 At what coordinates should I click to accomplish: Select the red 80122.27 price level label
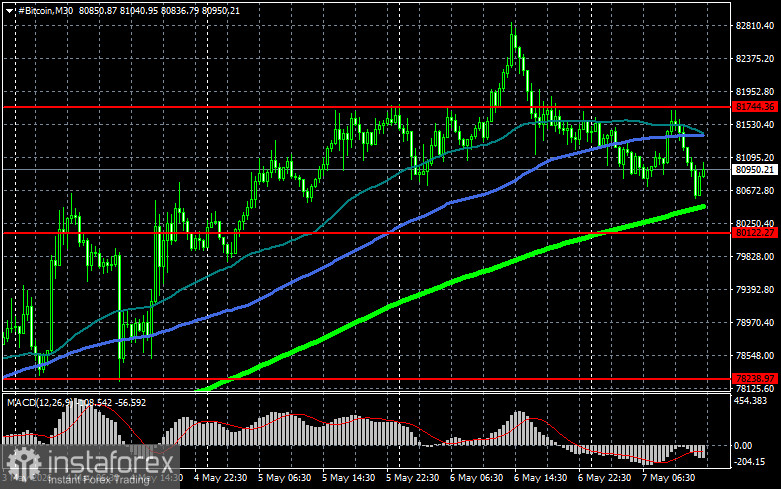755,233
